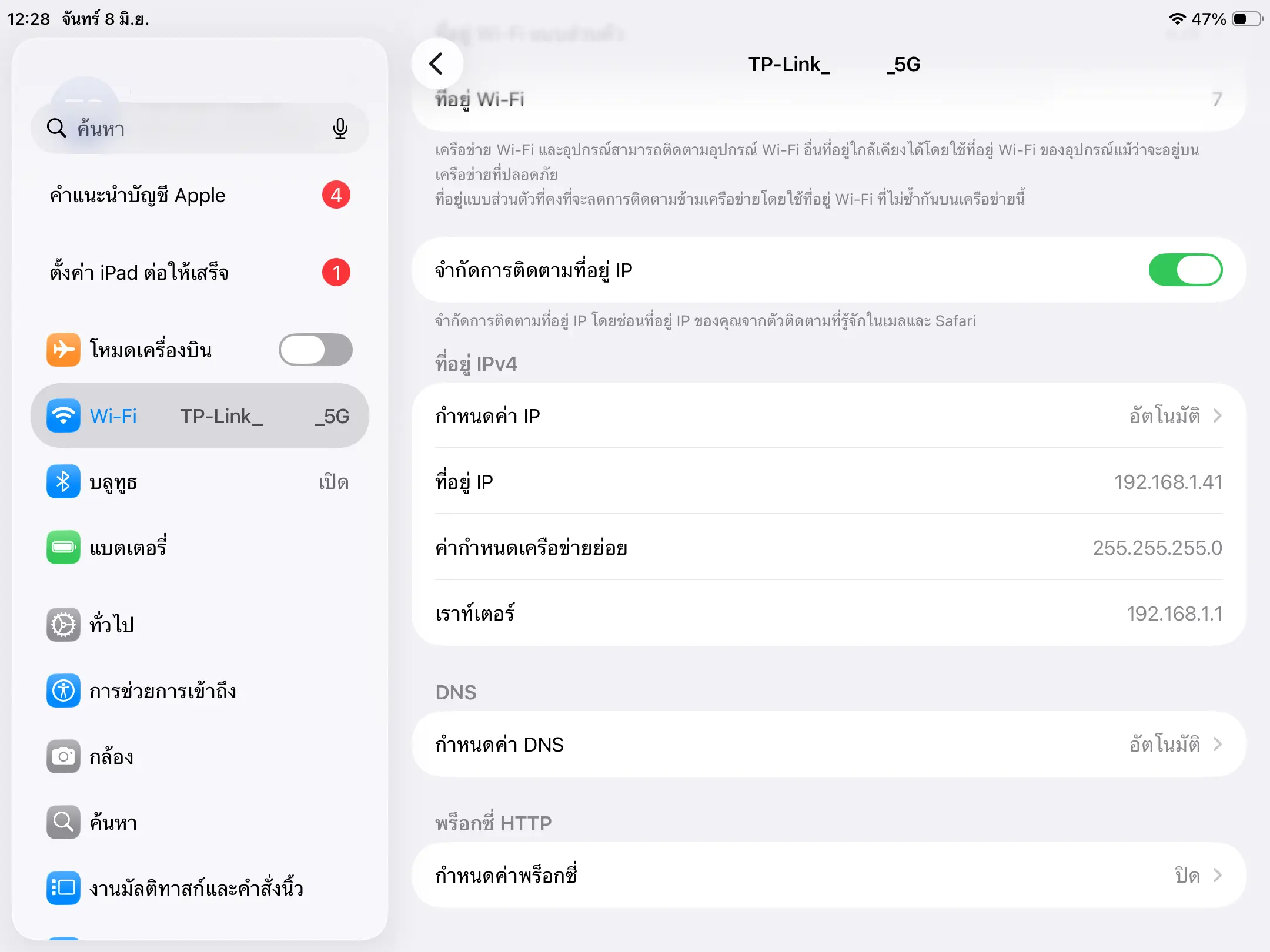Tap the Accessibility icon
1270x952 pixels.
coord(63,690)
